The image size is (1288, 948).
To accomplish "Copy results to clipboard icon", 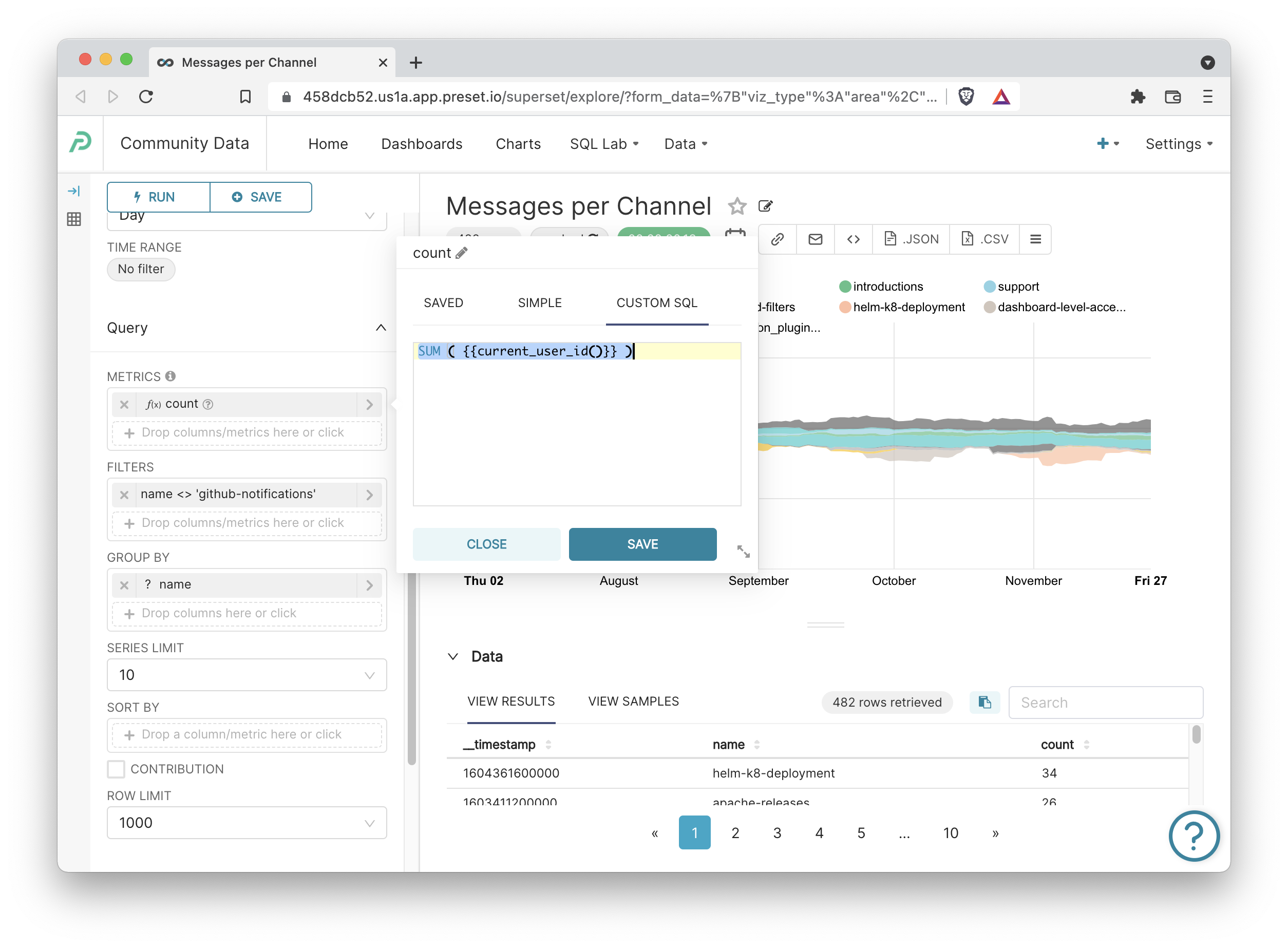I will pyautogui.click(x=984, y=703).
